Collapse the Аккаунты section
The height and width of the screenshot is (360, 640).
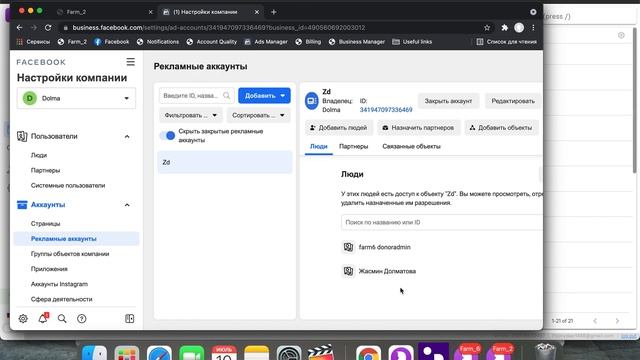click(127, 205)
